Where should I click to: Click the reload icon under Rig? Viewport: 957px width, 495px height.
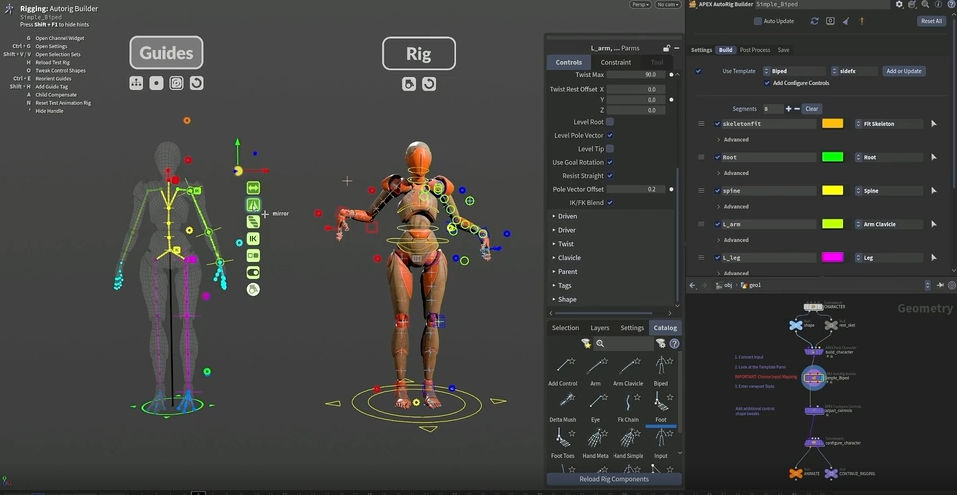click(x=429, y=84)
